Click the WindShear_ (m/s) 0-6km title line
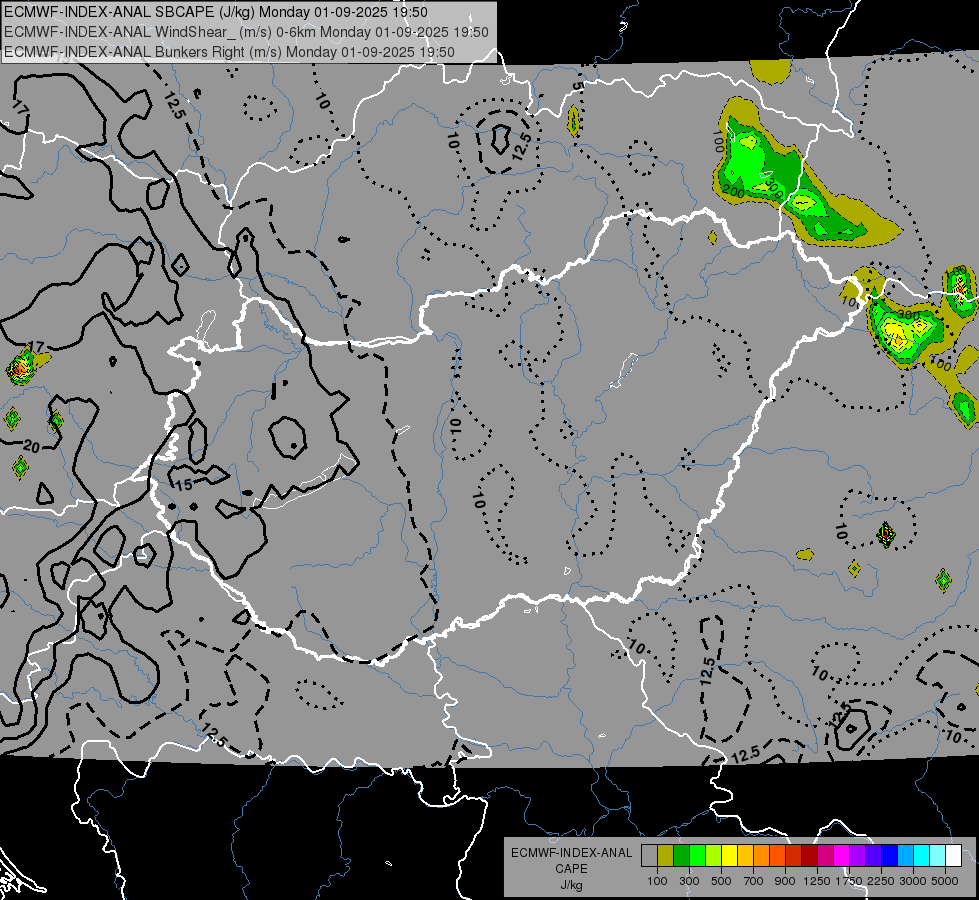The image size is (979, 900). (246, 32)
